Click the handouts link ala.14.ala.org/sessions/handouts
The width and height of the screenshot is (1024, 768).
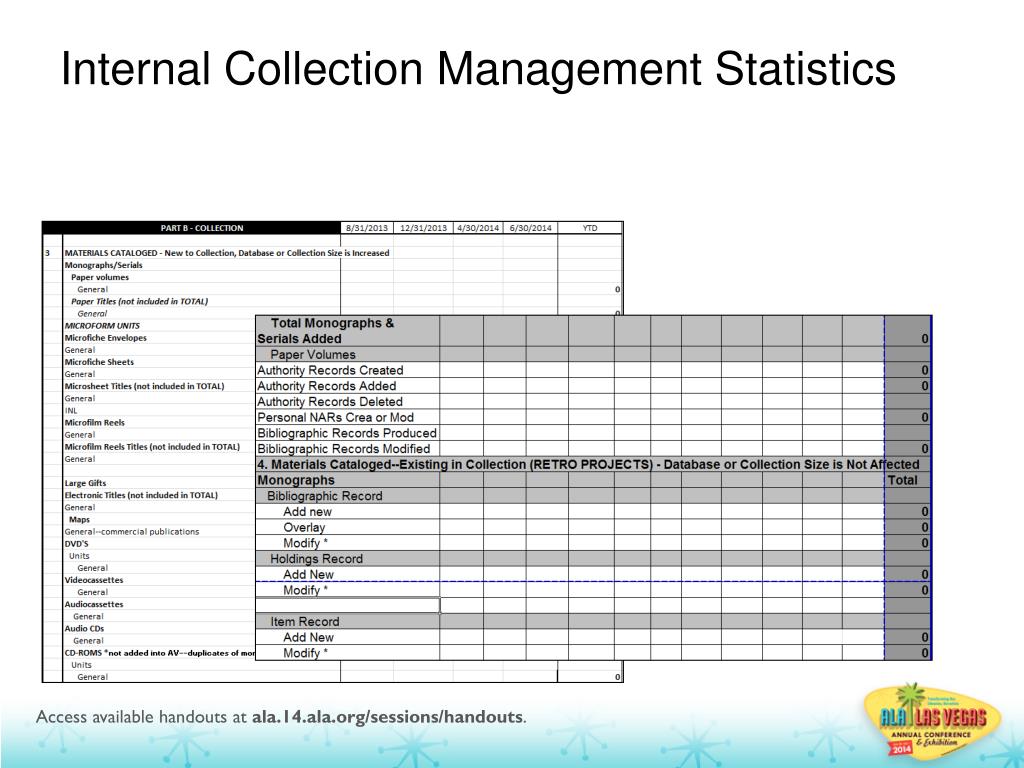387,717
